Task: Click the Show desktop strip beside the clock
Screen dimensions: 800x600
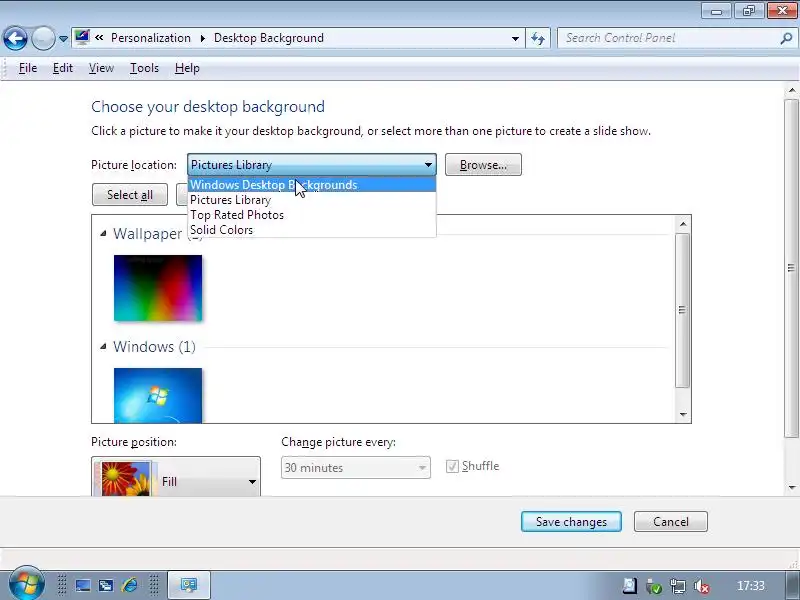Action: tap(790, 585)
